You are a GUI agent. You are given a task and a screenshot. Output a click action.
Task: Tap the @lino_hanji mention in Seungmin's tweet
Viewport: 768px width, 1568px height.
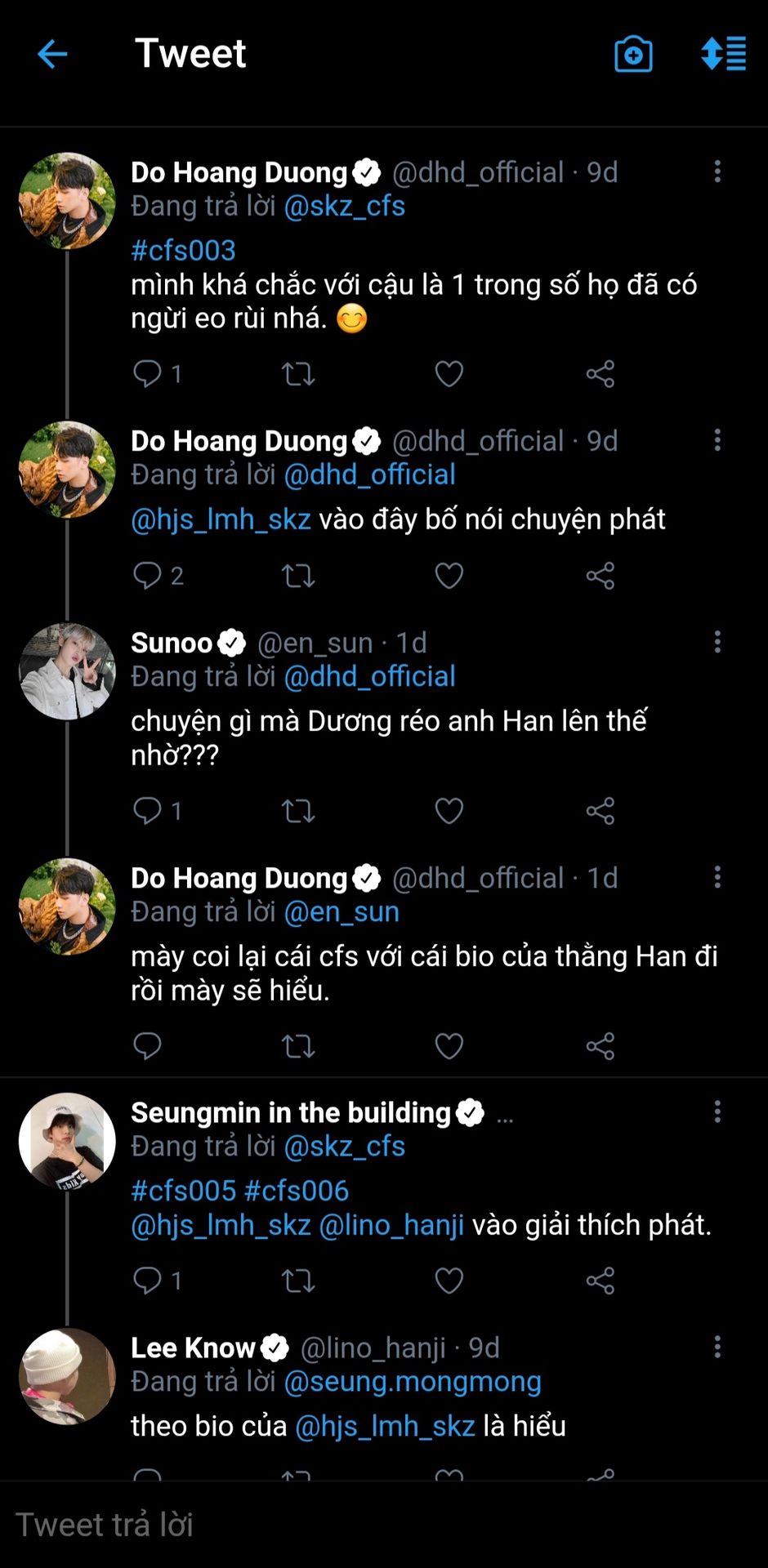pyautogui.click(x=391, y=1225)
